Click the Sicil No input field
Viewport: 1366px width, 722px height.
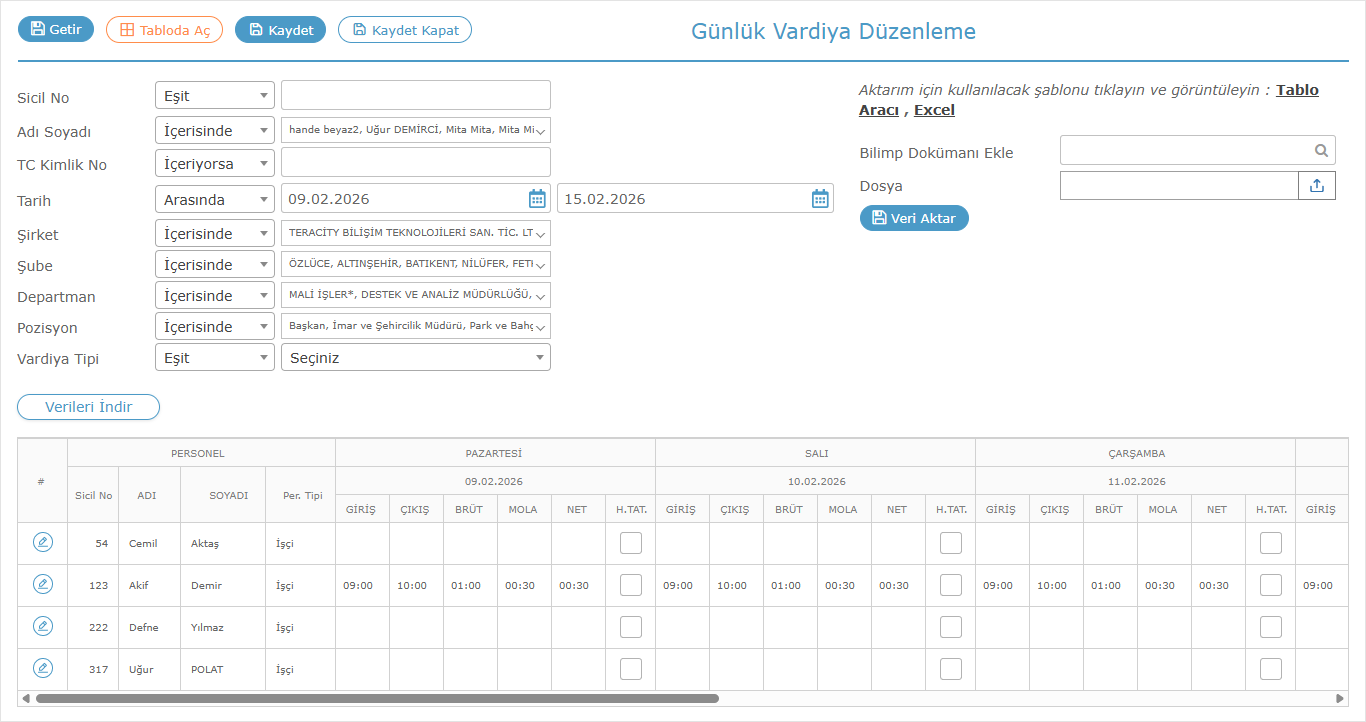415,96
